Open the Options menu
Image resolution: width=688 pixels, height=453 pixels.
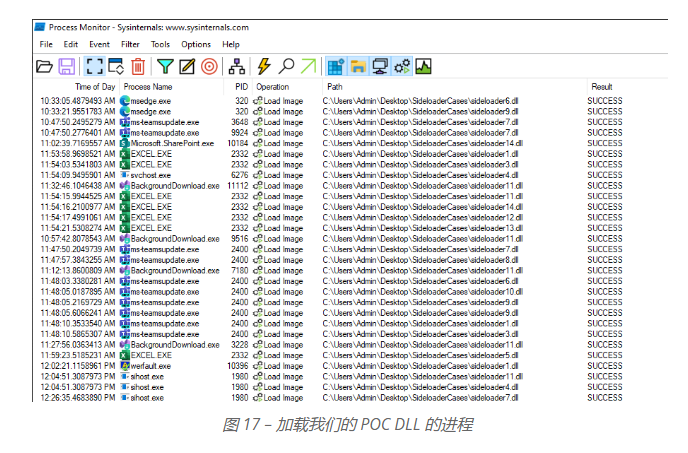click(x=196, y=44)
